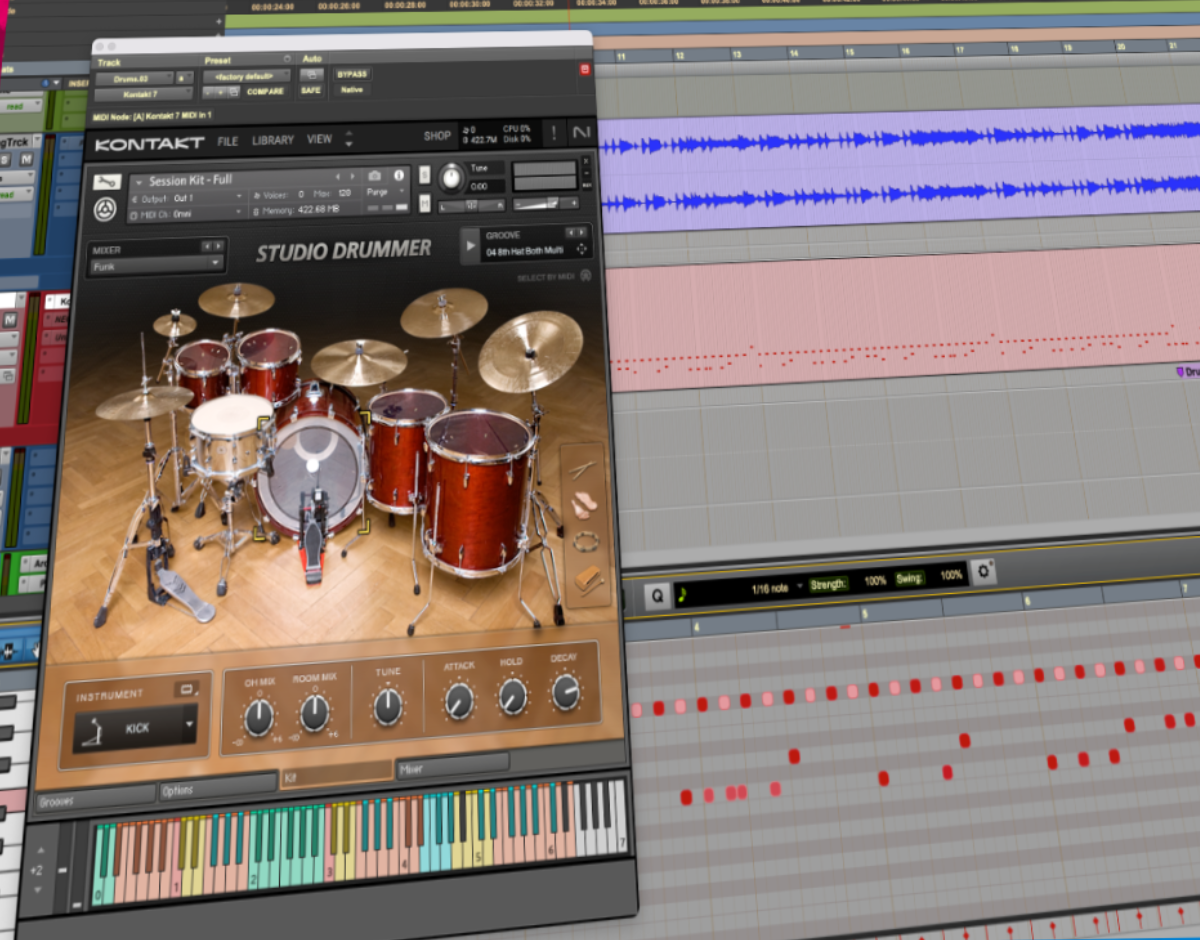Open the instrument info icon
This screenshot has height=940, width=1200.
399,175
